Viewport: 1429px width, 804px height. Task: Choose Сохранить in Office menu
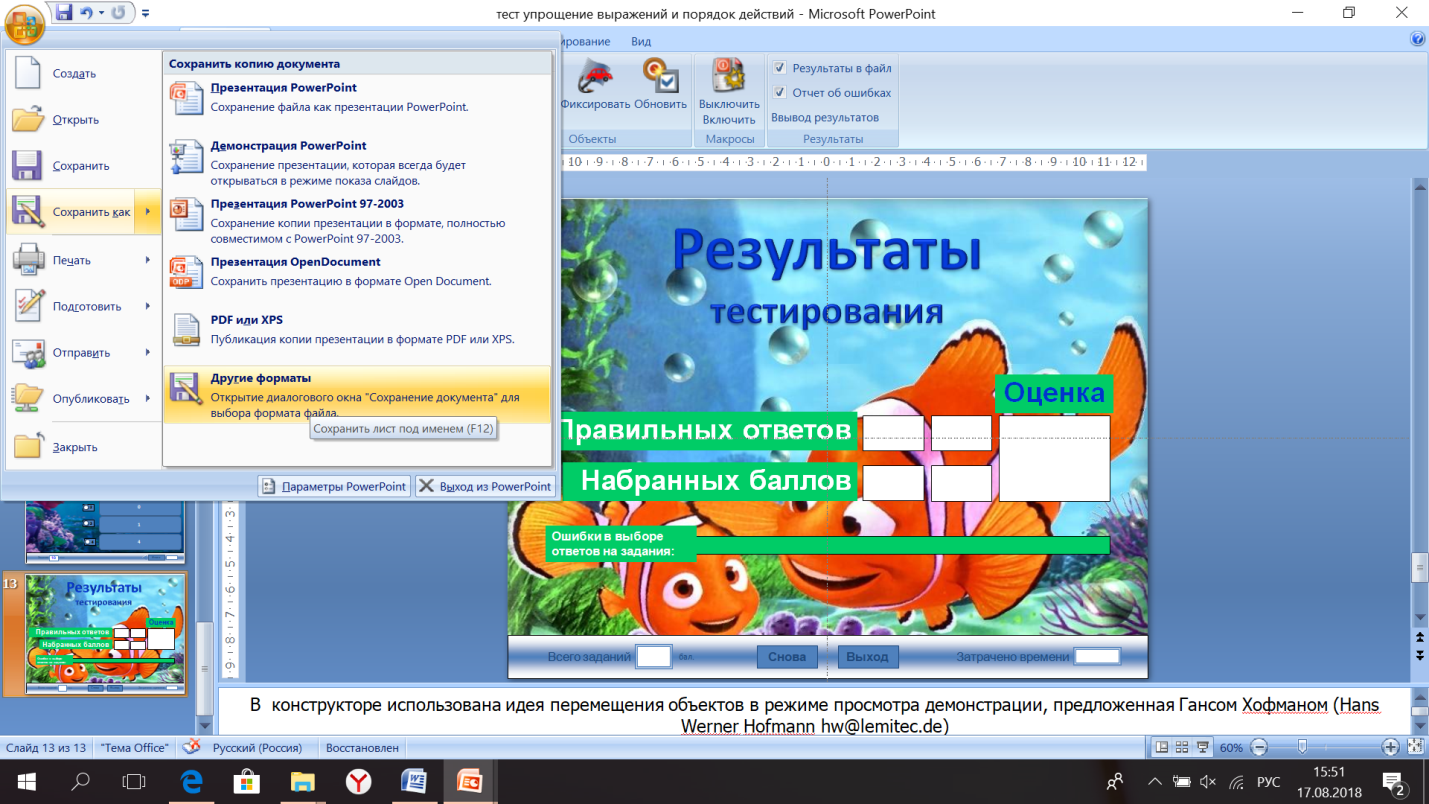coord(83,166)
